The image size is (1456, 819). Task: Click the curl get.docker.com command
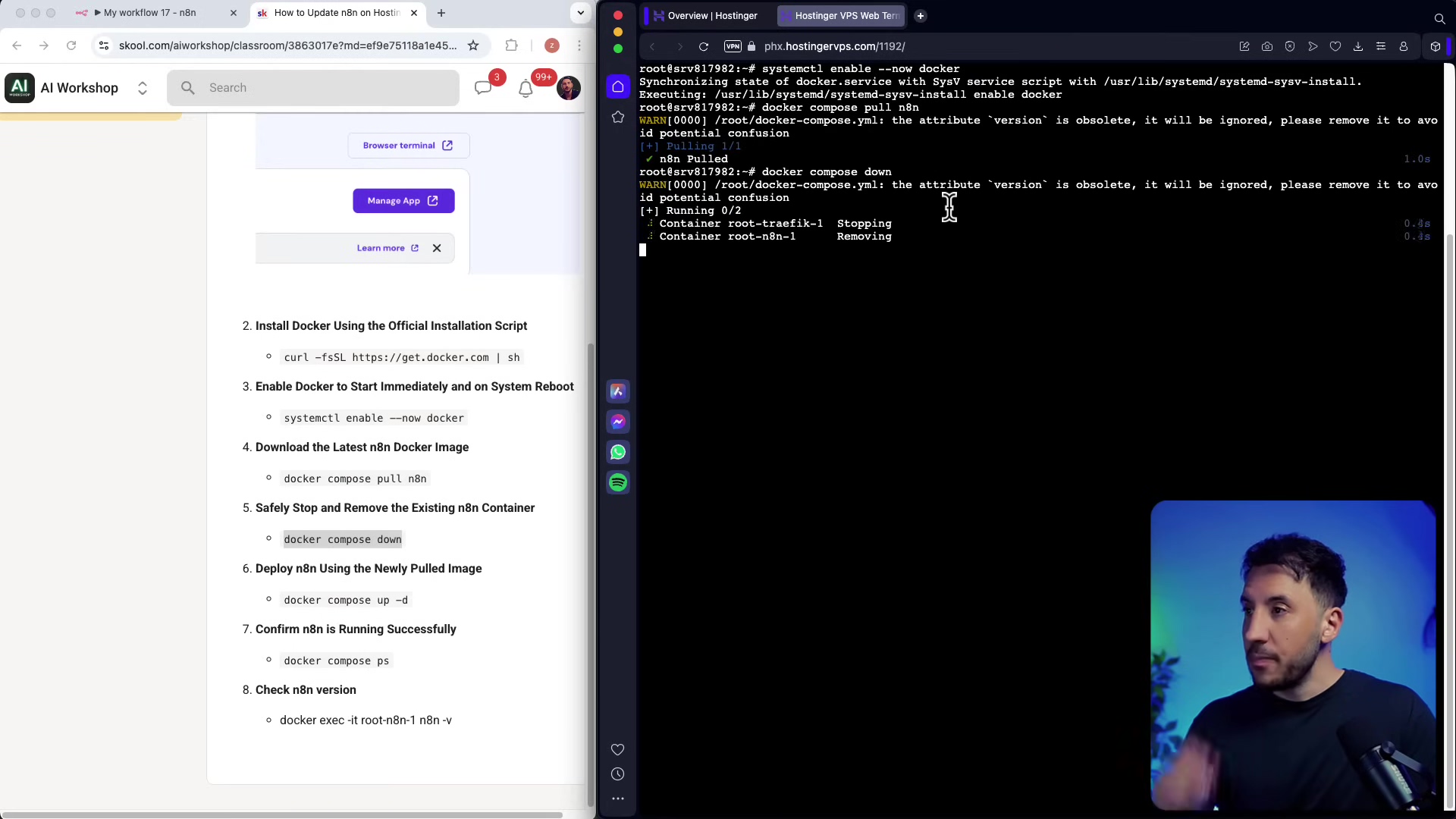pyautogui.click(x=402, y=357)
